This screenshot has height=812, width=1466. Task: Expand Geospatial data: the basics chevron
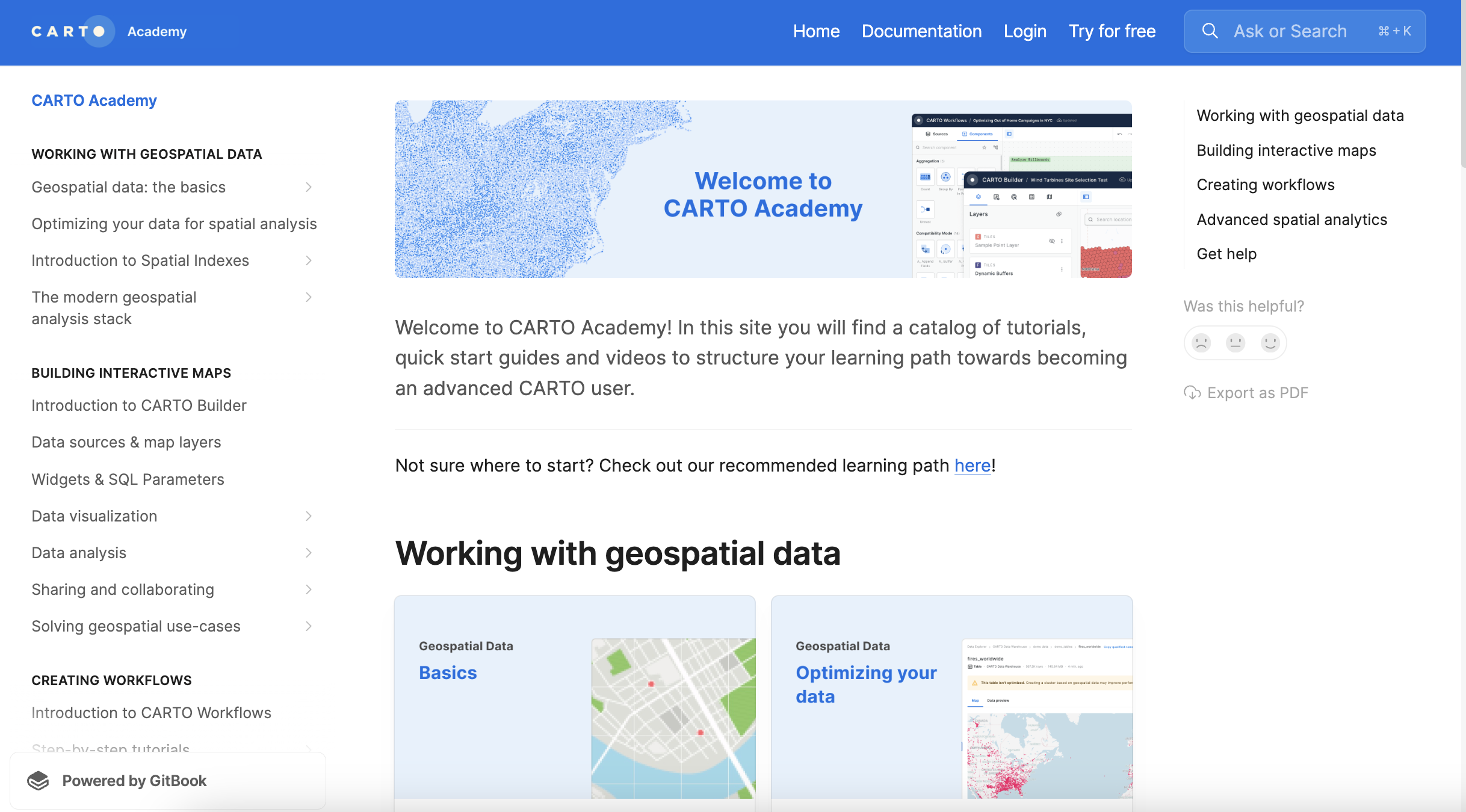(308, 187)
